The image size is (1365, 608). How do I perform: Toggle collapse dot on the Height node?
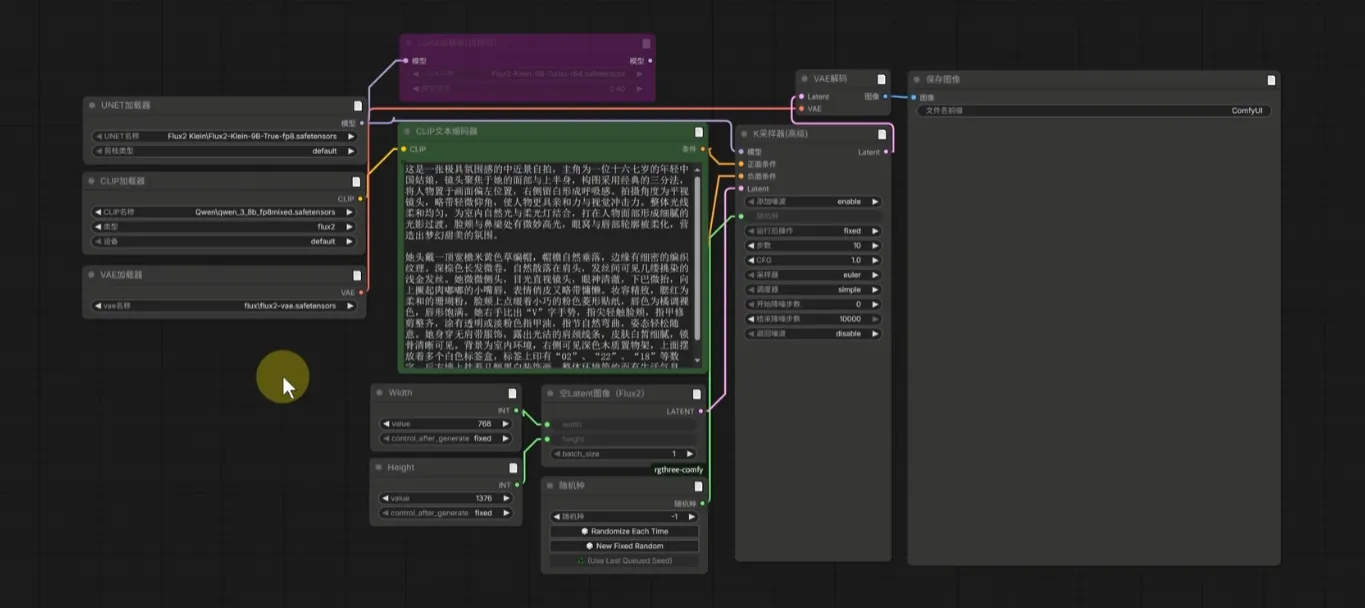click(x=380, y=467)
